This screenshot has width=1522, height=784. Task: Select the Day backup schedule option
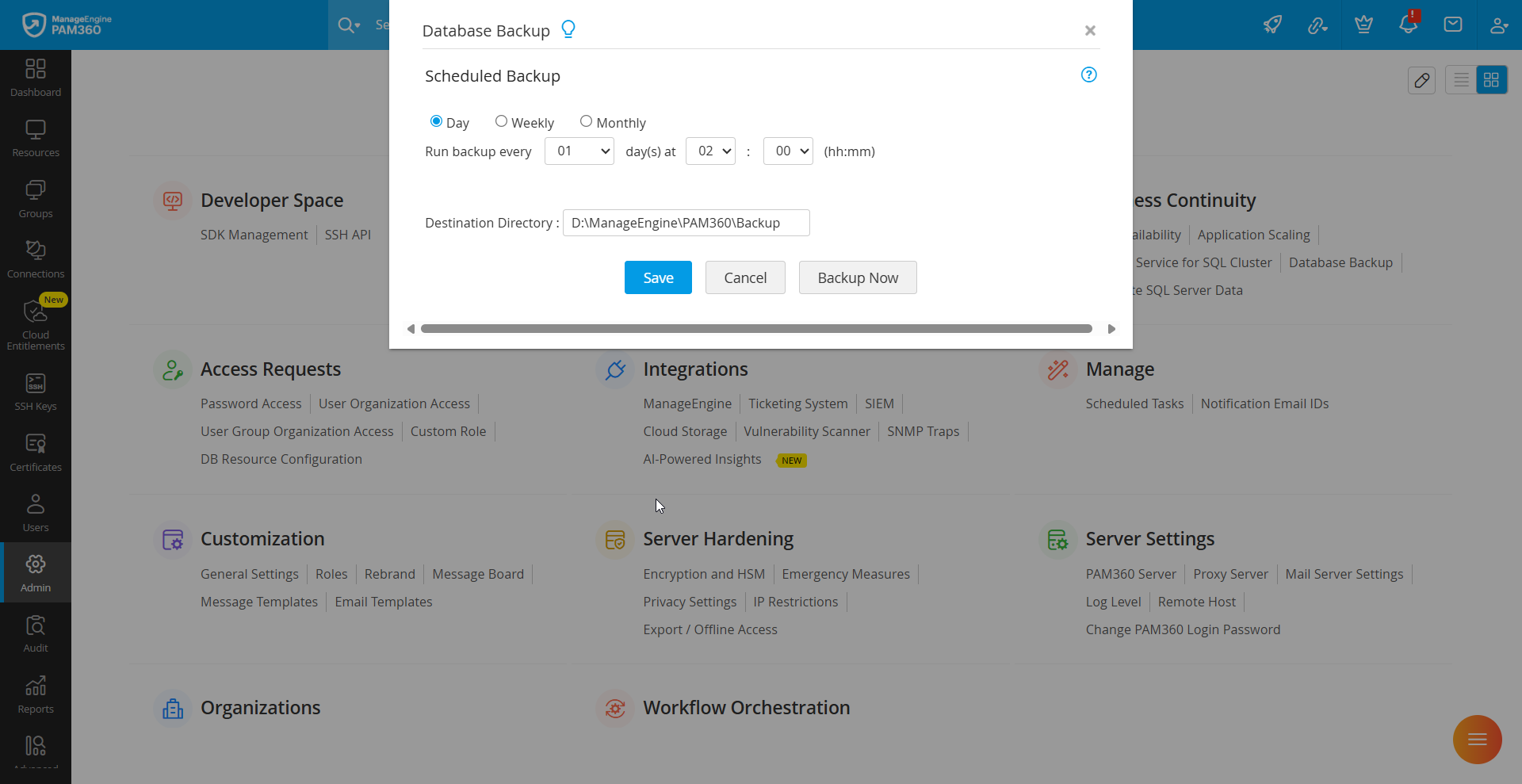[436, 121]
